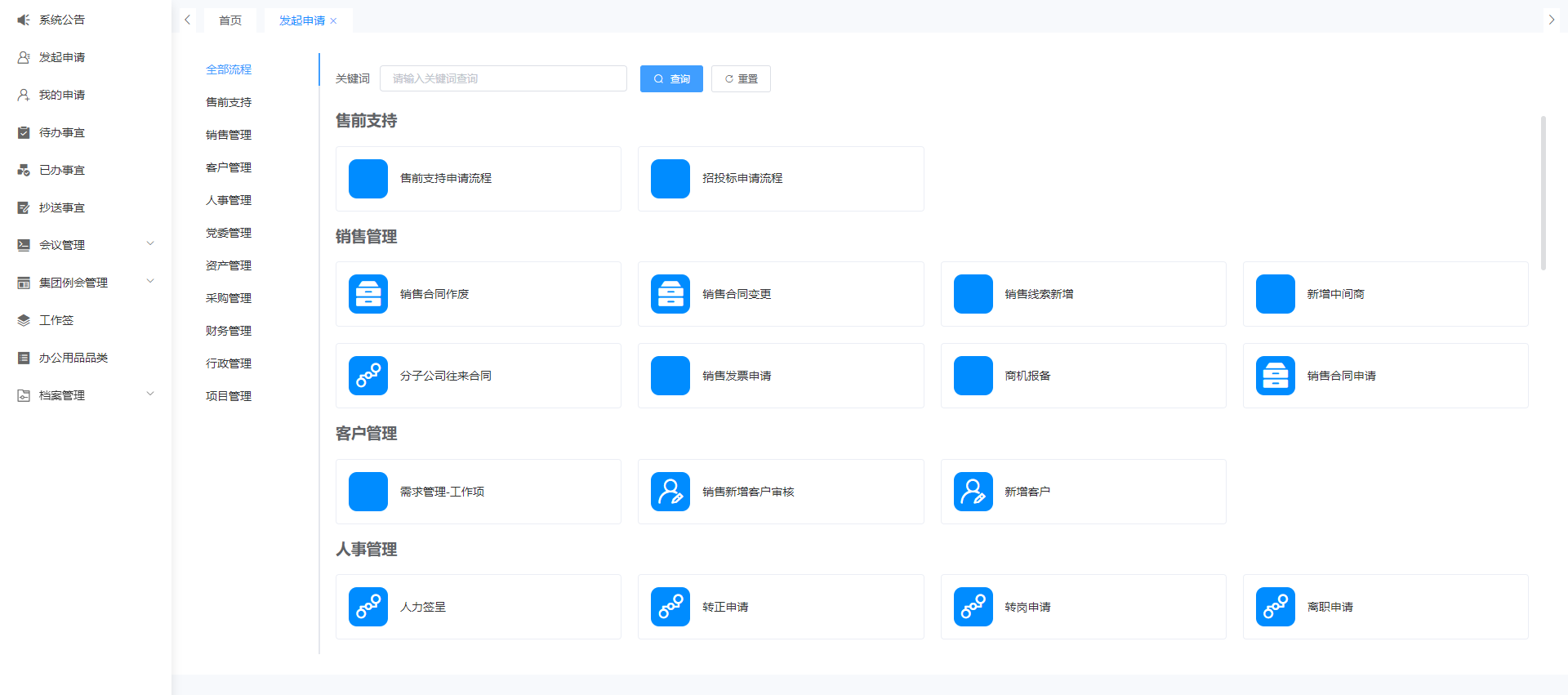Image resolution: width=1568 pixels, height=695 pixels.
Task: Click the 工作签 layers icon
Action: 24,320
